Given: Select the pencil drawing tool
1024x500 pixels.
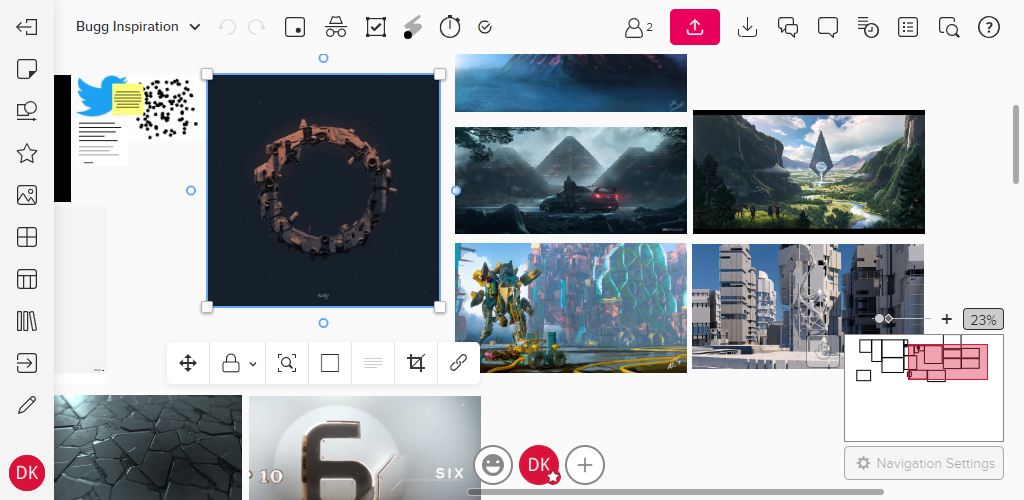Looking at the screenshot, I should tap(27, 405).
